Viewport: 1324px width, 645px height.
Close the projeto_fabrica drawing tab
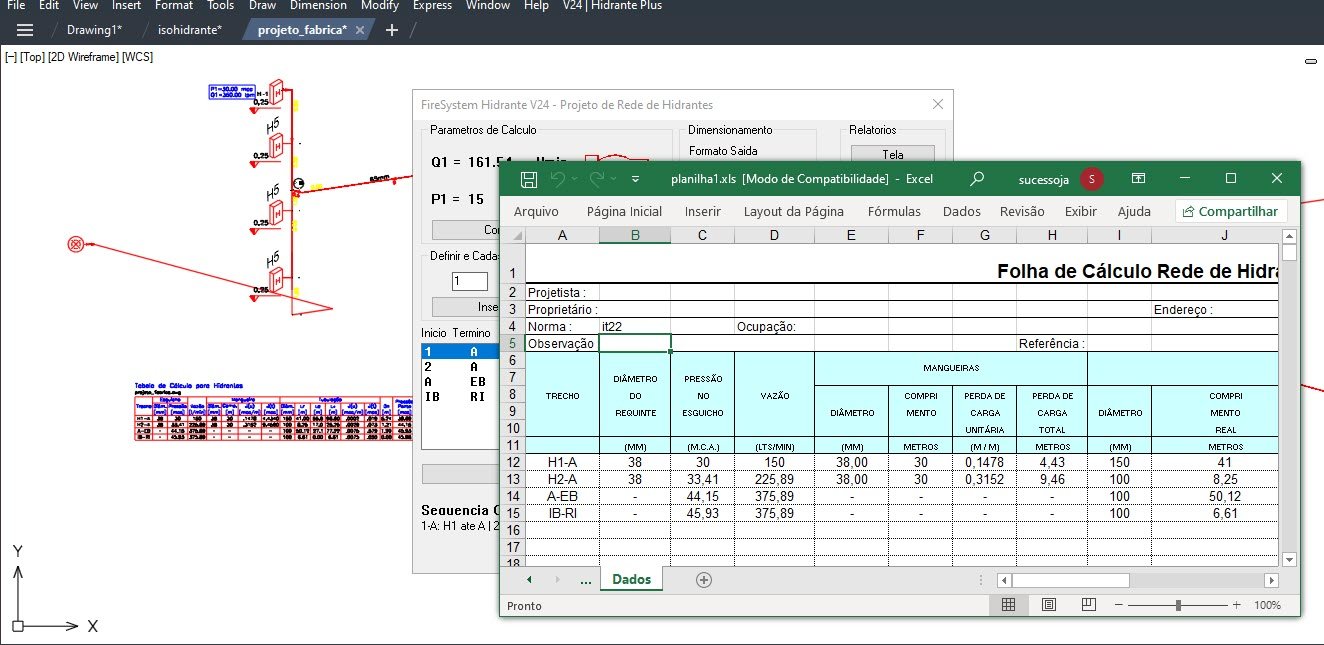[x=361, y=30]
